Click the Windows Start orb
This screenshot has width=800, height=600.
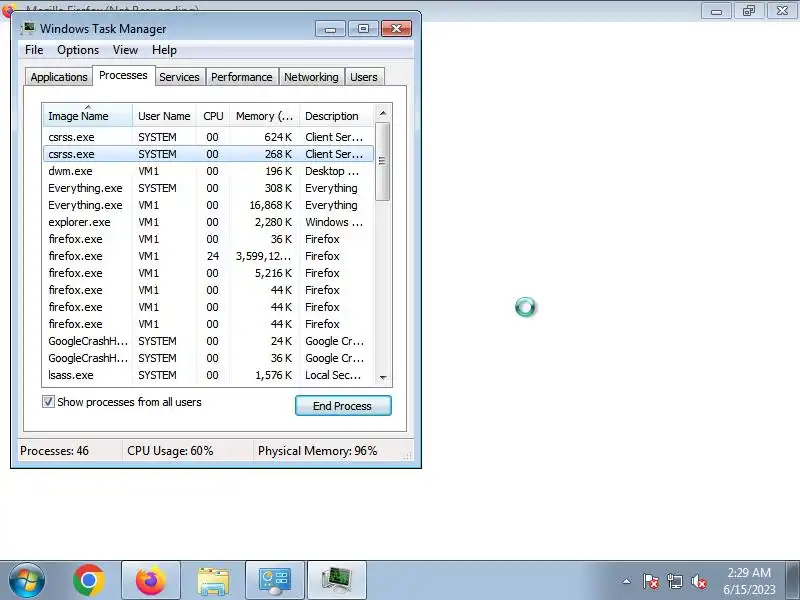click(x=27, y=580)
